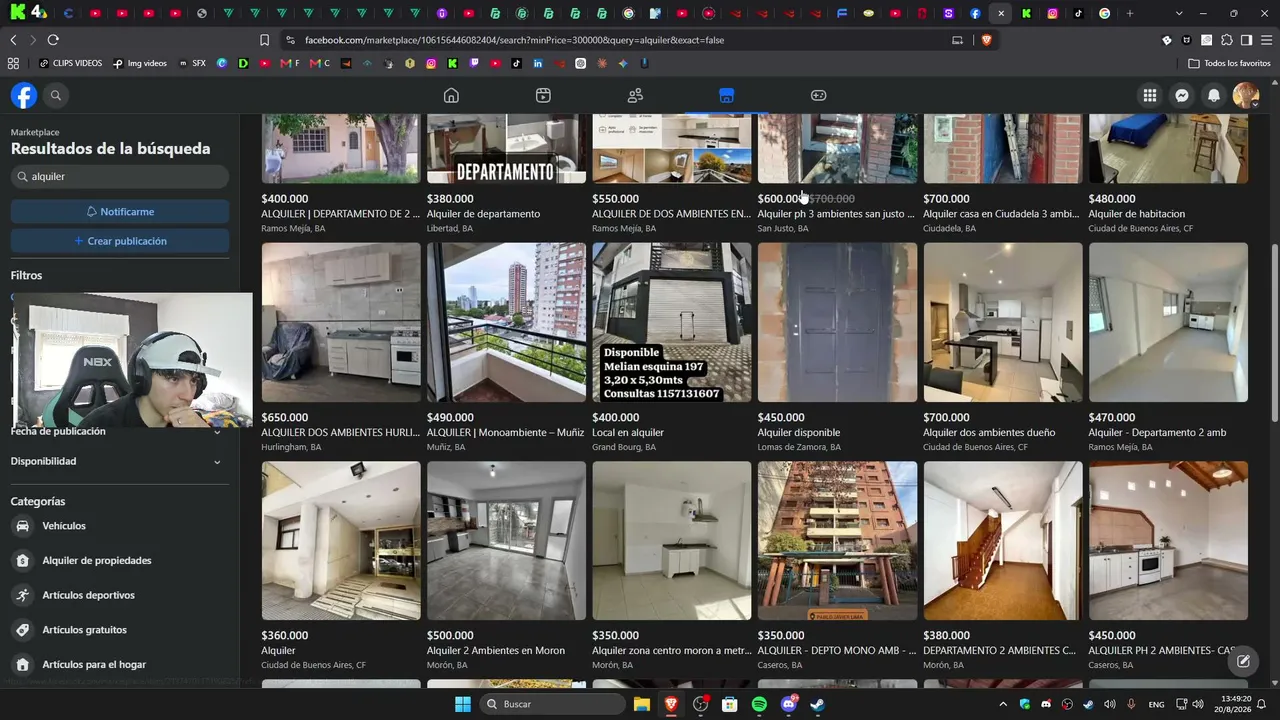Click the Brave Shields lion icon
This screenshot has height=720, width=1280.
click(x=986, y=40)
